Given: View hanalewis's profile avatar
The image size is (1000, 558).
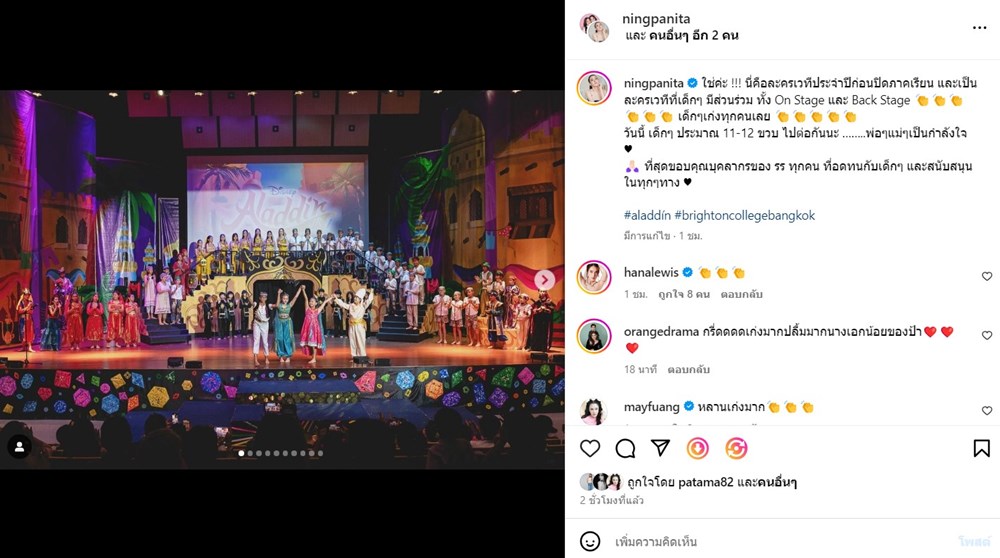Looking at the screenshot, I should click(594, 277).
